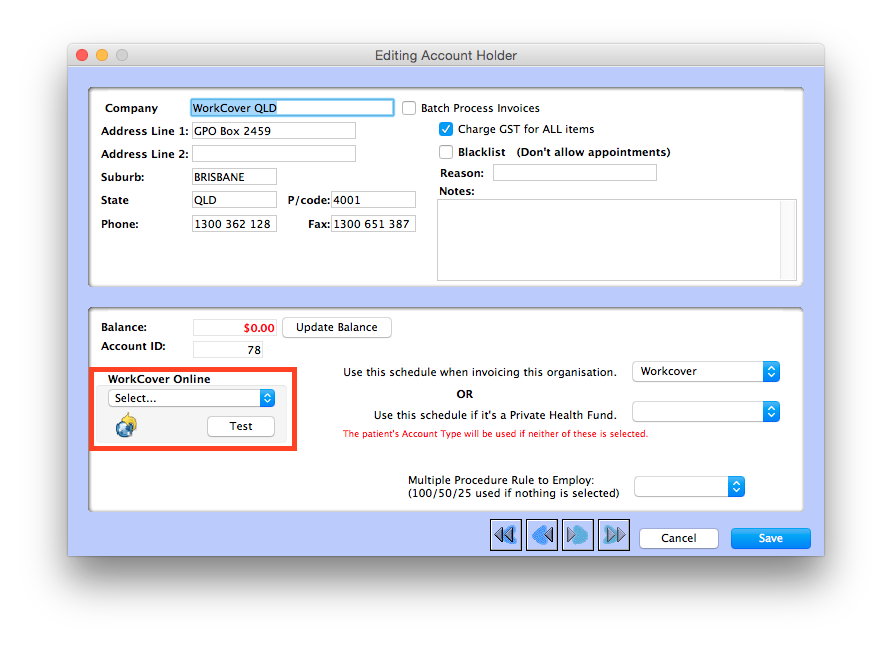Cancel editing the account holder
This screenshot has width=892, height=648.
click(678, 538)
